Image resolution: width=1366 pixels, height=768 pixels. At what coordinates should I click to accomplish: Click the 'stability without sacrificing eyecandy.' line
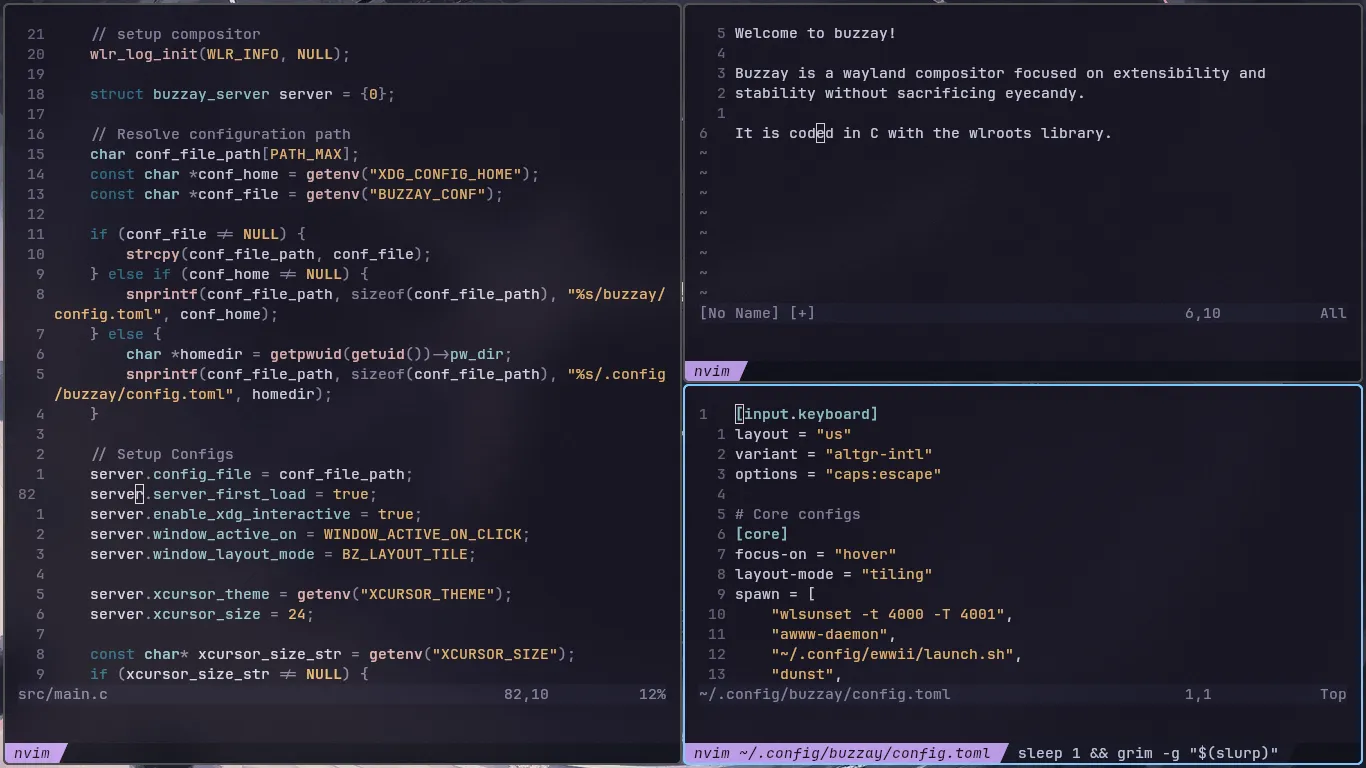910,94
